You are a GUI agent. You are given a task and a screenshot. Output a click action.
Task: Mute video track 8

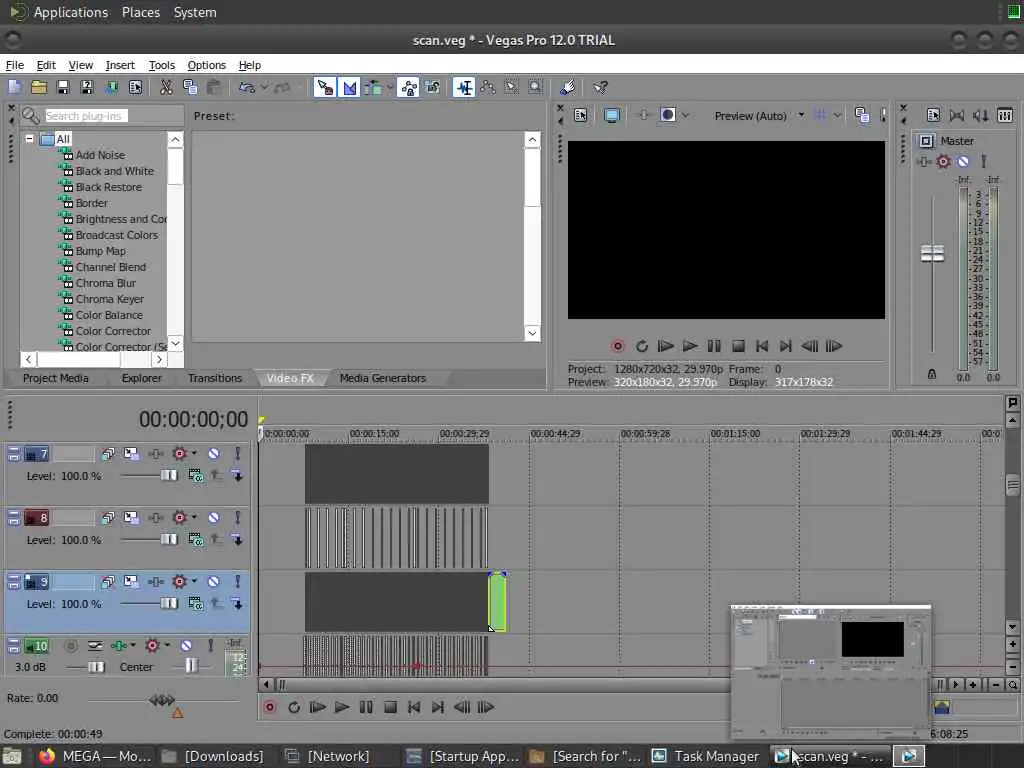[x=214, y=517]
